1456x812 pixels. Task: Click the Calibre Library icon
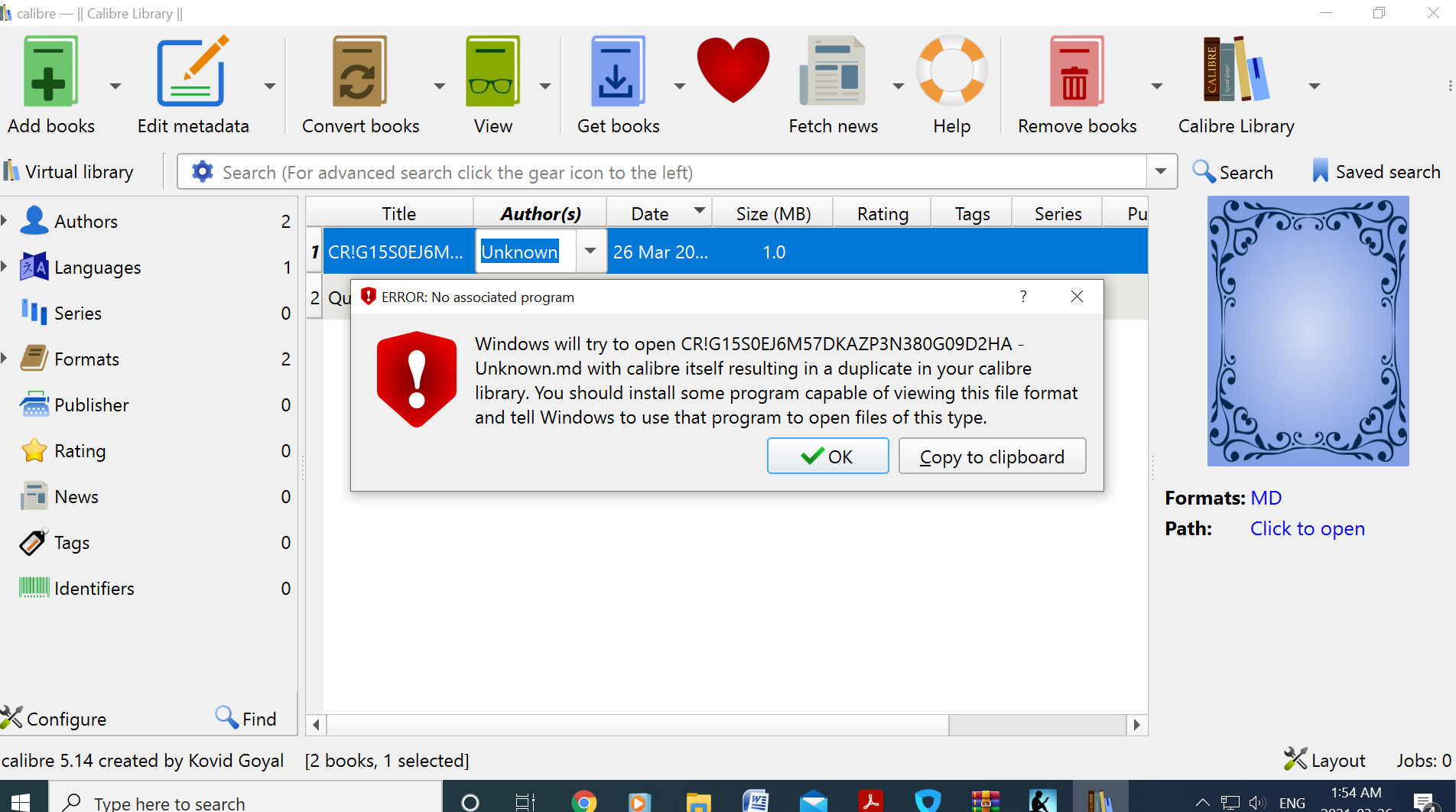[1233, 70]
